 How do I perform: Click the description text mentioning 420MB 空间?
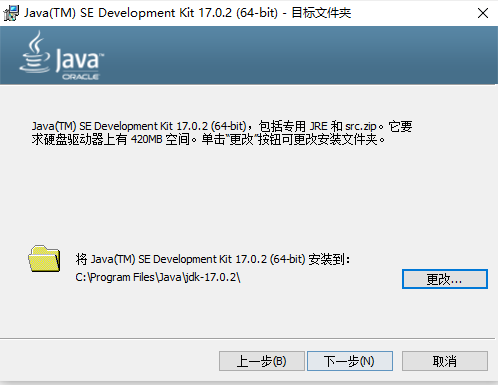click(x=222, y=133)
